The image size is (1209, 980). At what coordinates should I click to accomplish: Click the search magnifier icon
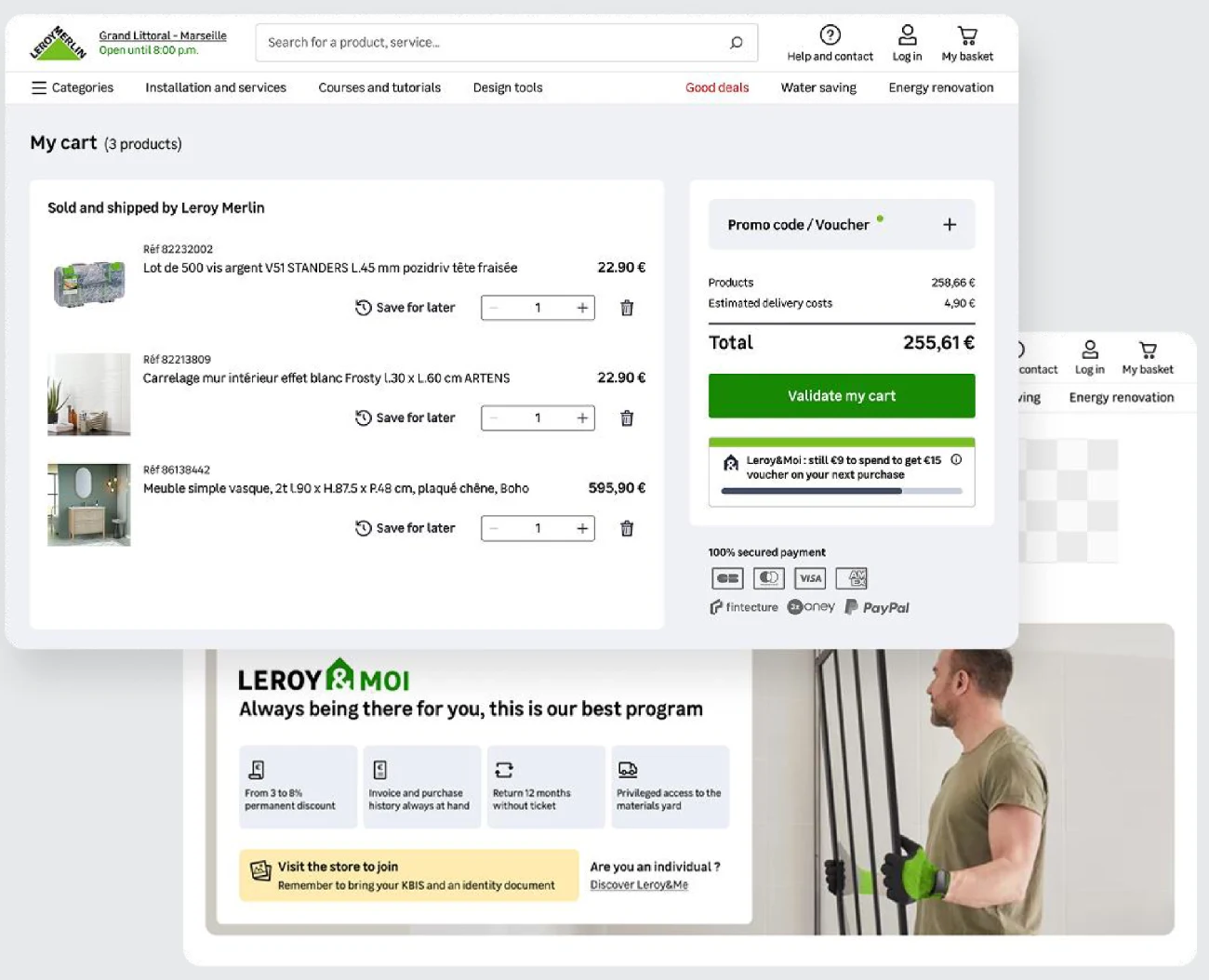tap(737, 43)
